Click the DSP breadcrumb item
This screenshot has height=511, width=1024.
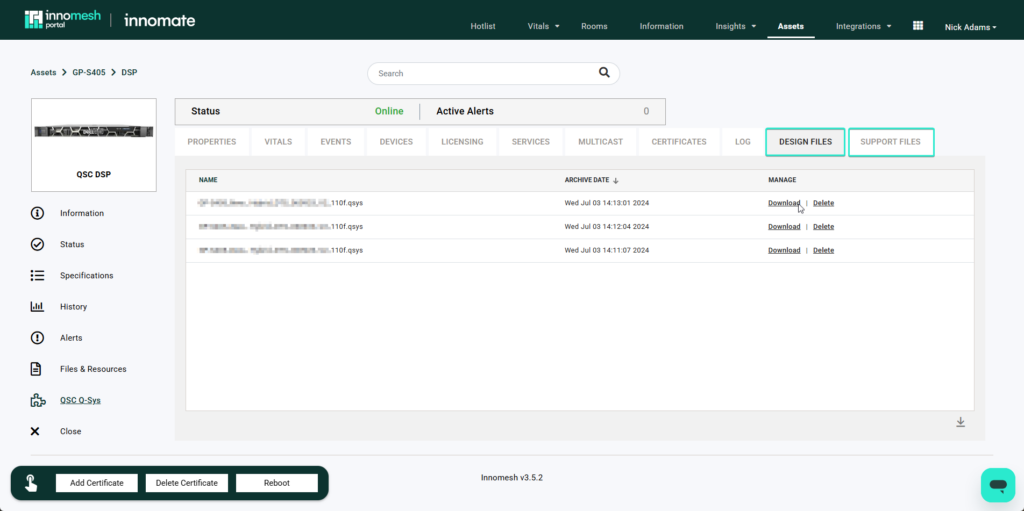pos(129,73)
